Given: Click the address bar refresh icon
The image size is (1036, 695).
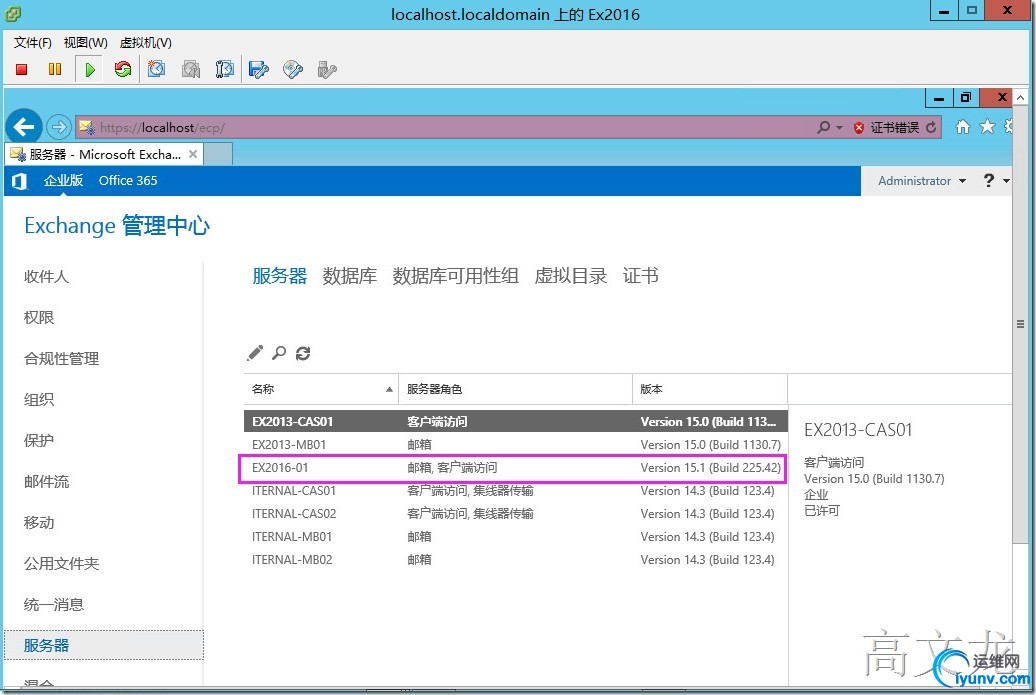Looking at the screenshot, I should coord(931,128).
